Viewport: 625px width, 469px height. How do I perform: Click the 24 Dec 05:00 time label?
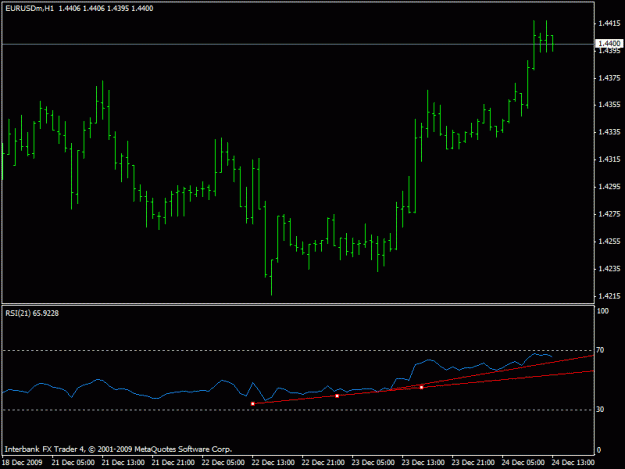523,462
